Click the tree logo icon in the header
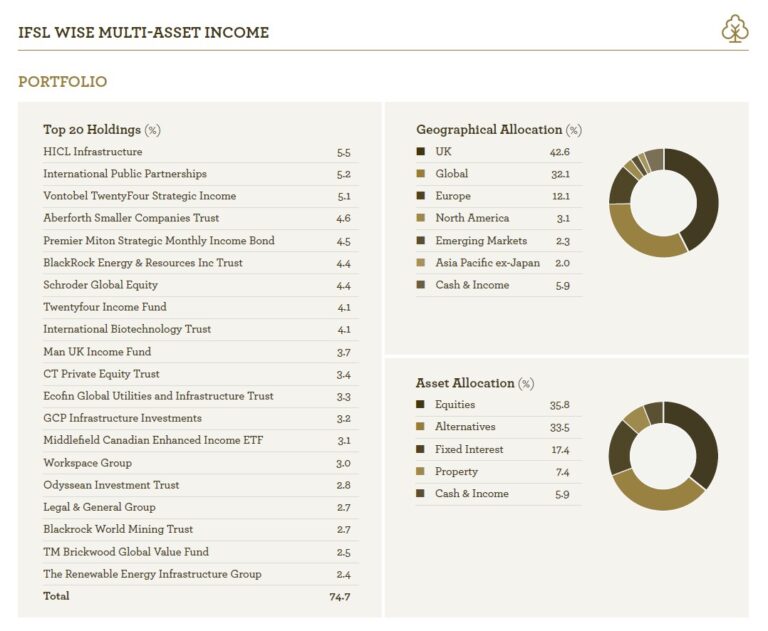Viewport: 768px width, 631px height. point(735,30)
